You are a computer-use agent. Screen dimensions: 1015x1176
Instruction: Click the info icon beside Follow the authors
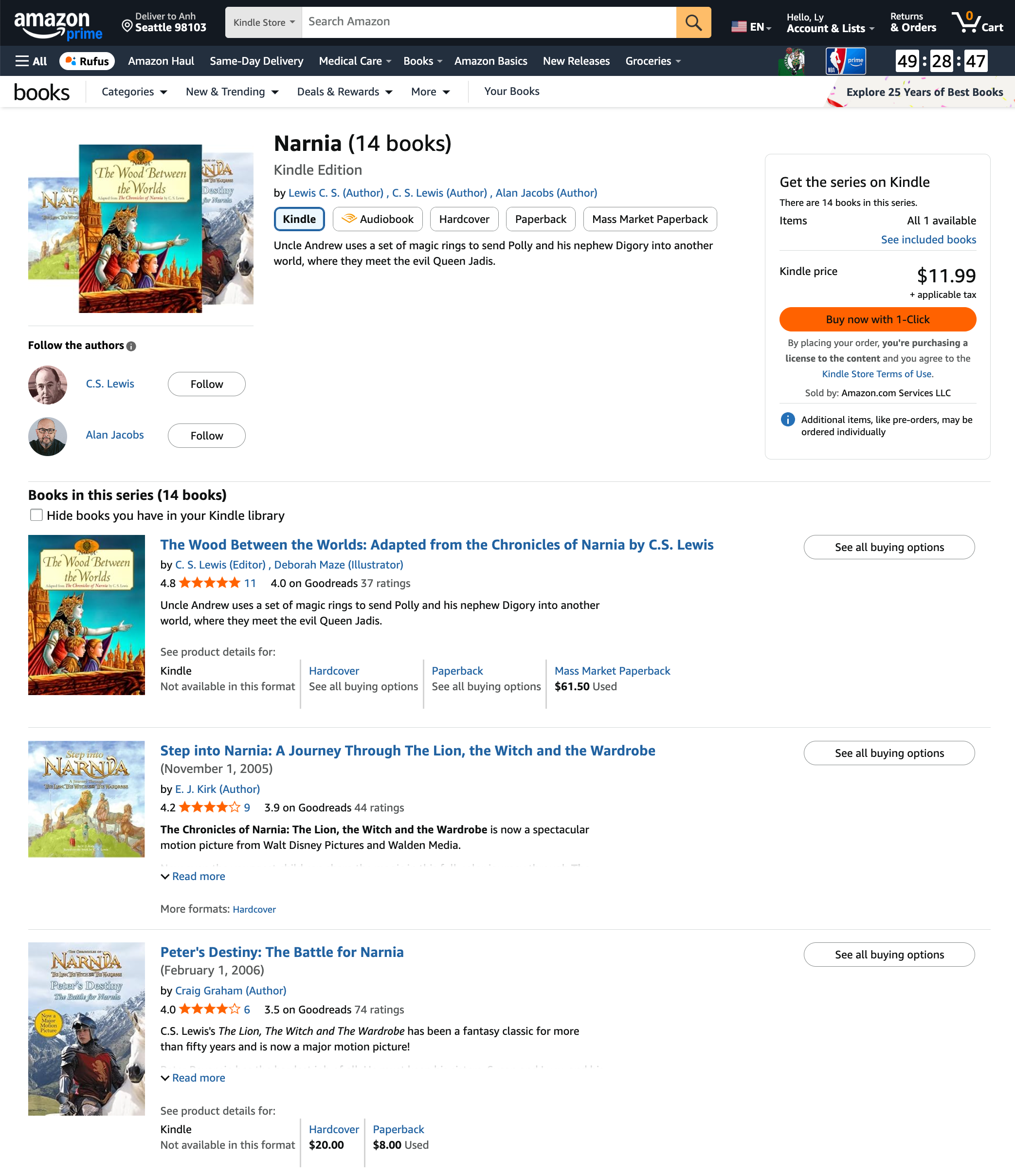(132, 346)
